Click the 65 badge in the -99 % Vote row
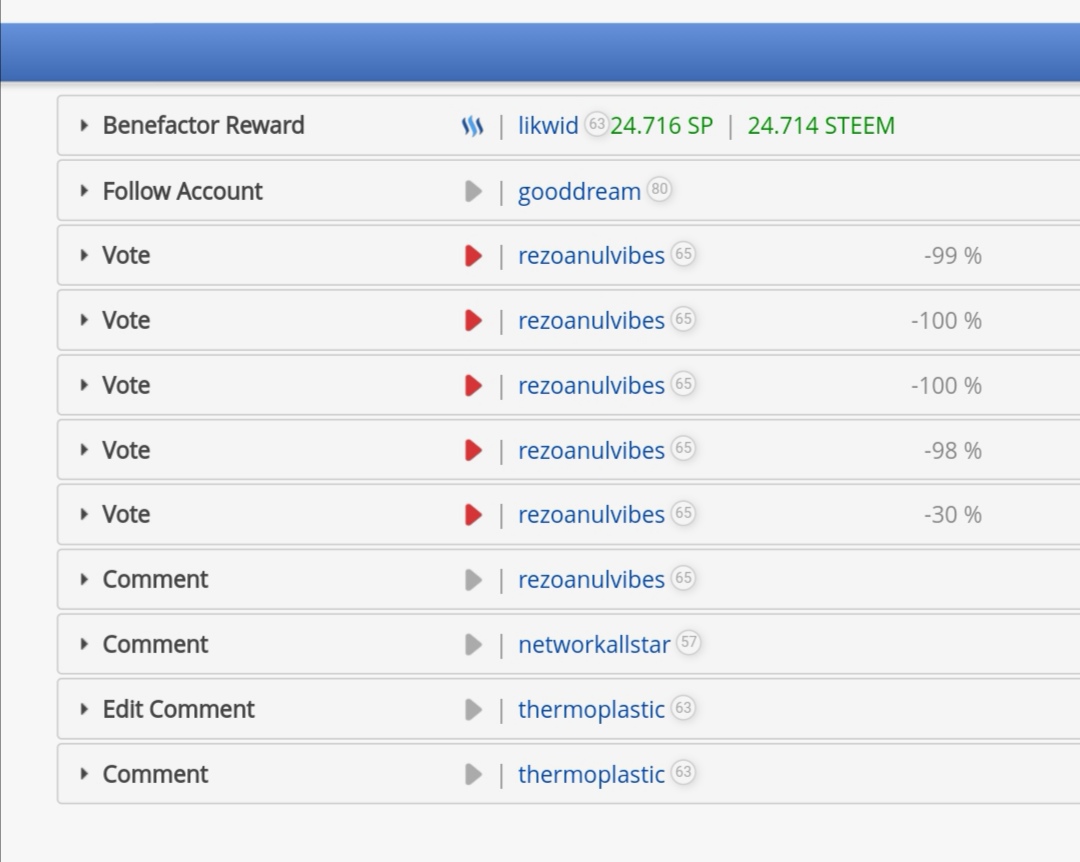The width and height of the screenshot is (1080, 862). coord(683,254)
